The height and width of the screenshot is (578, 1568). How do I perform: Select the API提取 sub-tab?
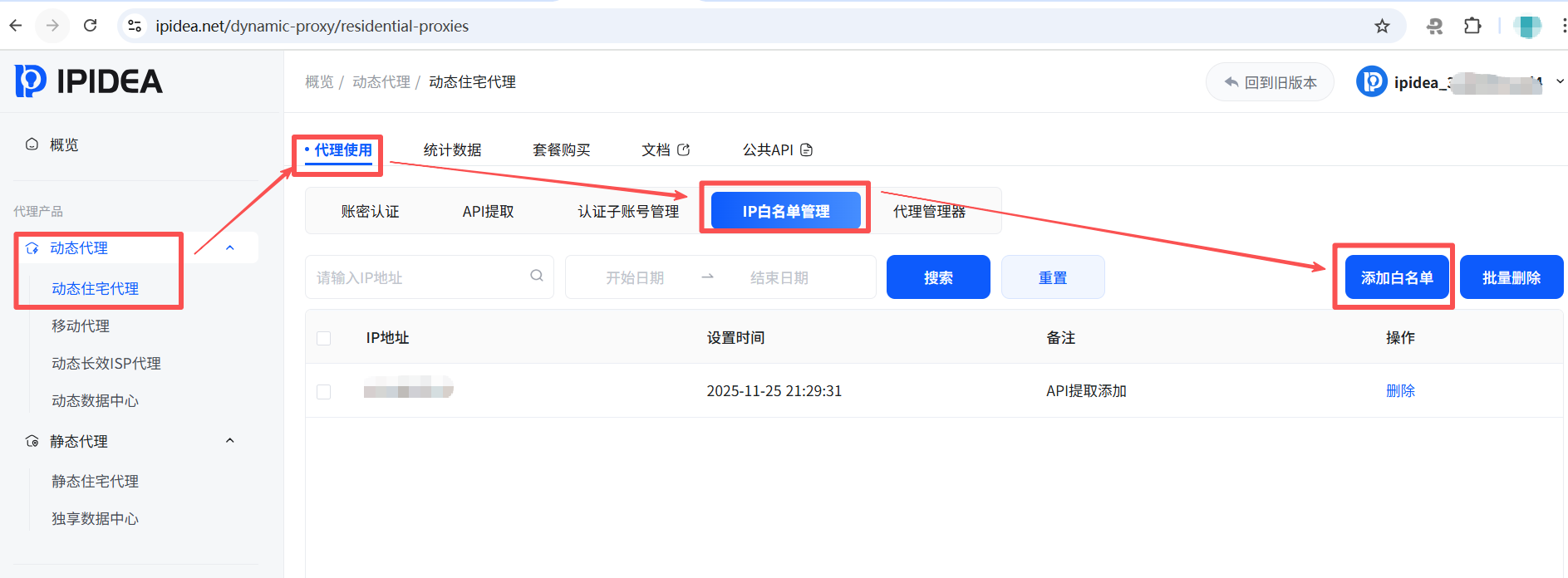(x=489, y=211)
